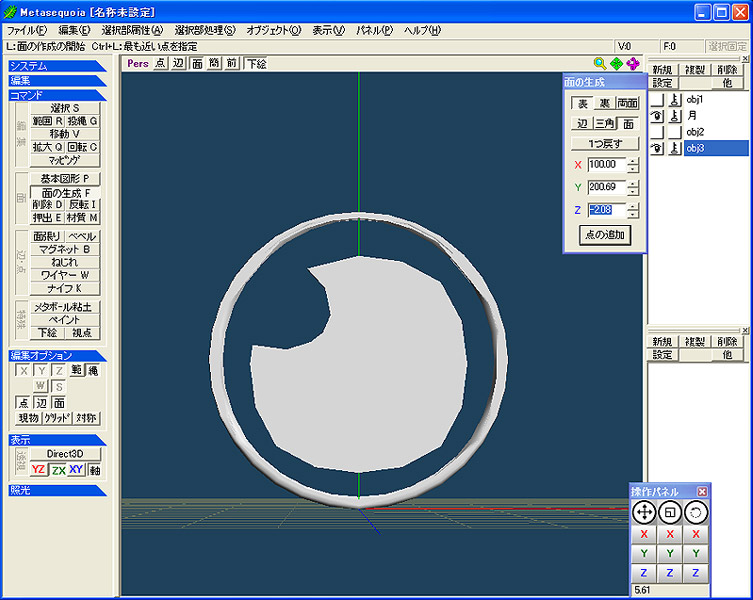Image resolution: width=753 pixels, height=600 pixels.
Task: Toggle 点 display in viewport header
Action: coord(160,63)
